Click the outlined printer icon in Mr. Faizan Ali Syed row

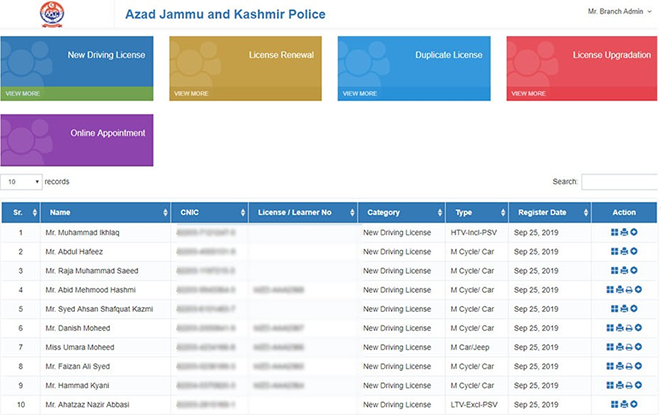(x=629, y=366)
